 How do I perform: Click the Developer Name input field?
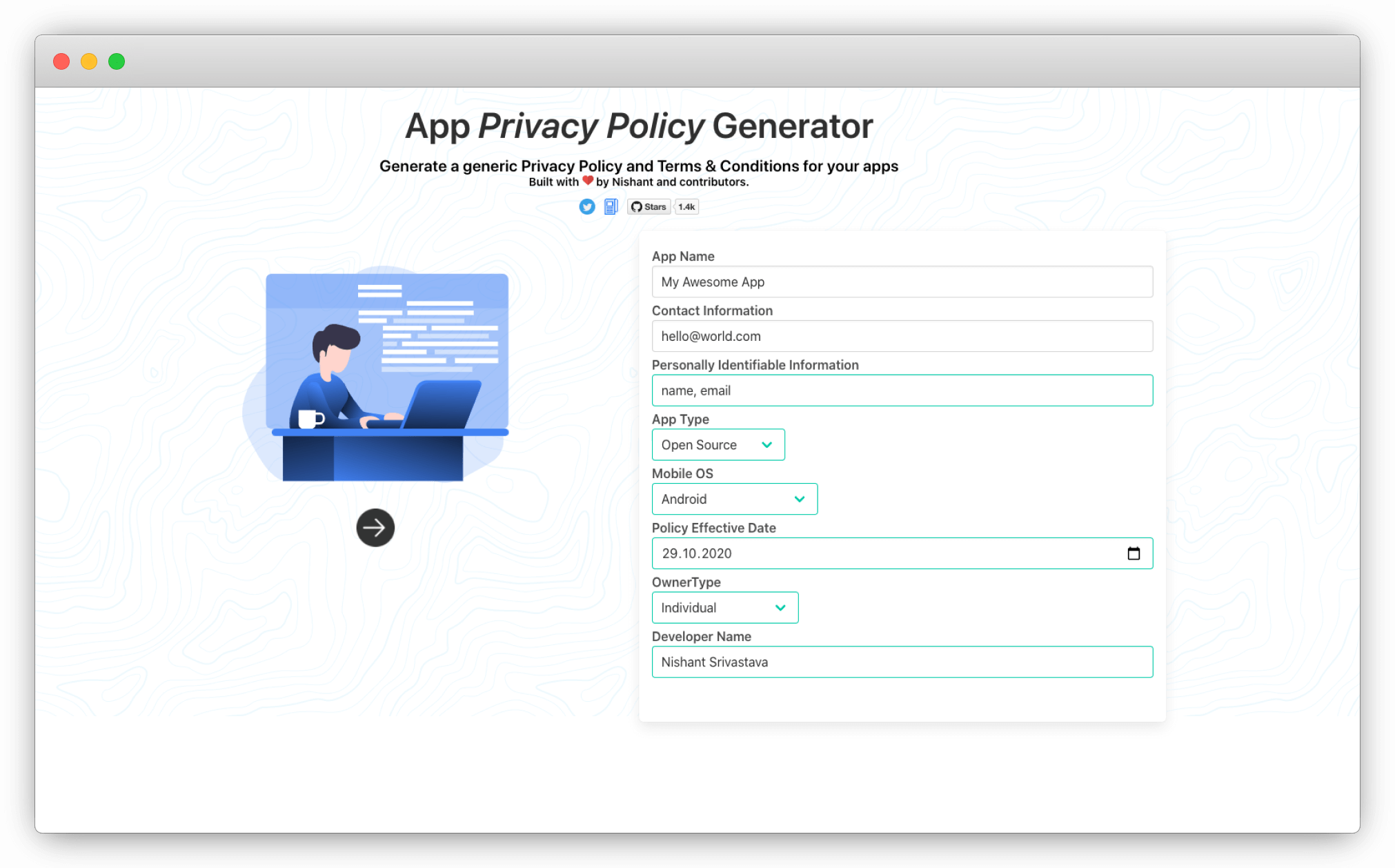(x=900, y=661)
